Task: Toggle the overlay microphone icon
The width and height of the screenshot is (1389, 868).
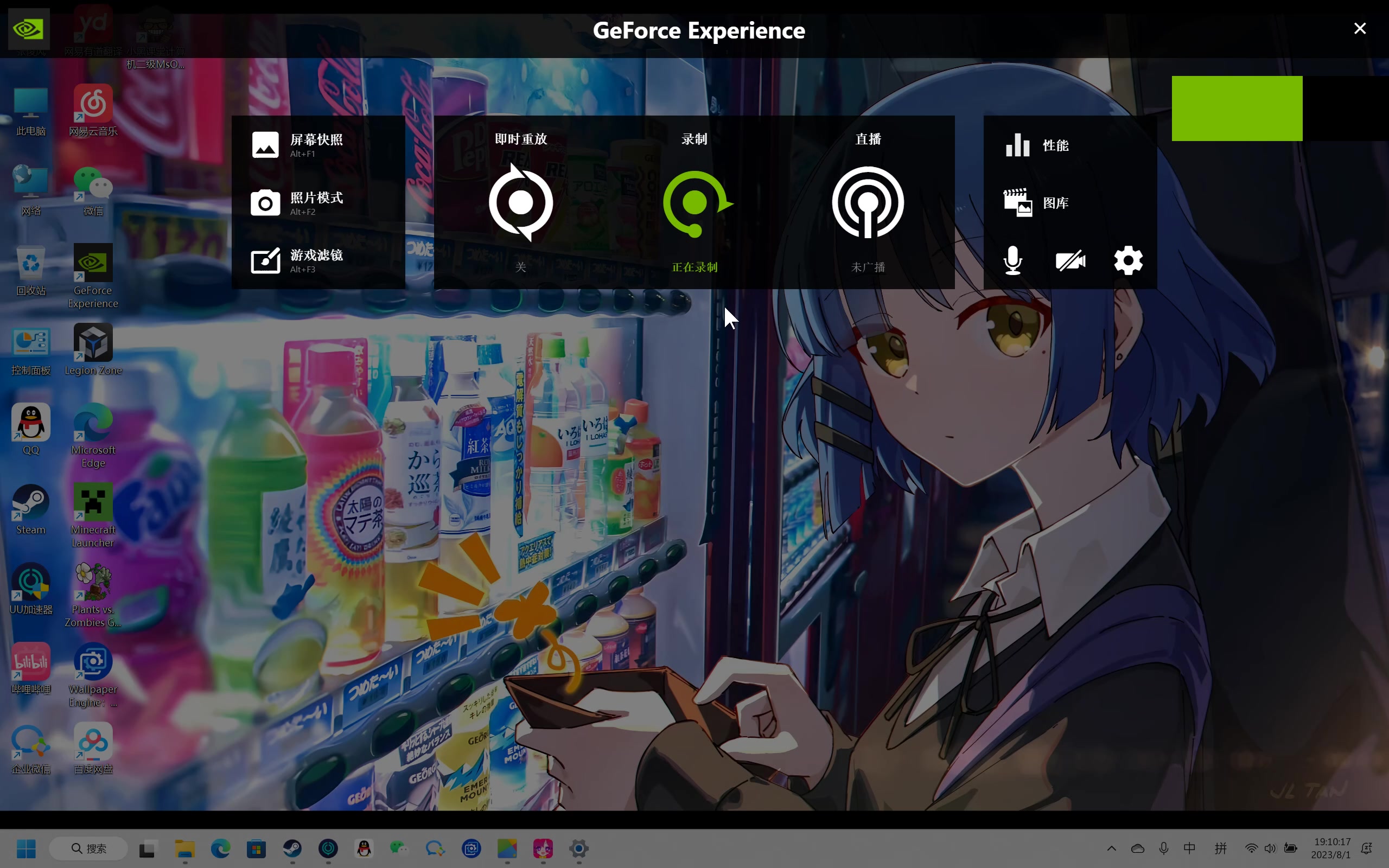Action: pos(1013,260)
